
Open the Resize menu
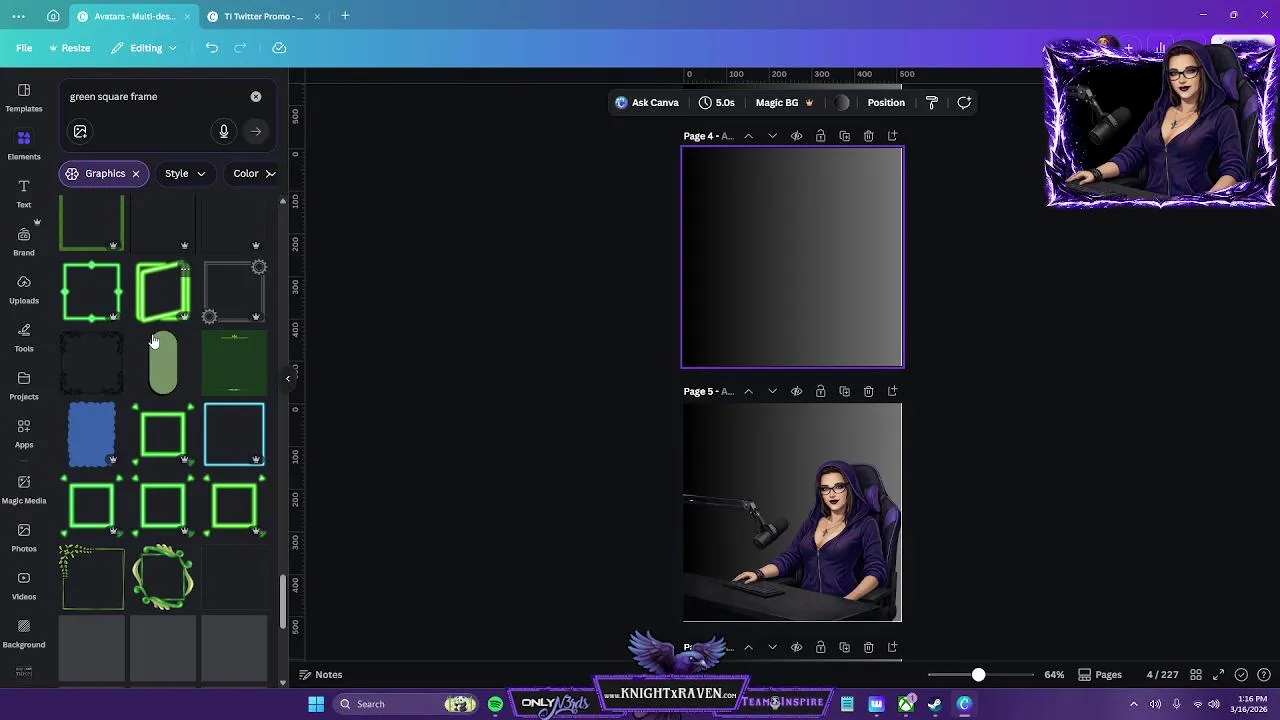pyautogui.click(x=69, y=48)
